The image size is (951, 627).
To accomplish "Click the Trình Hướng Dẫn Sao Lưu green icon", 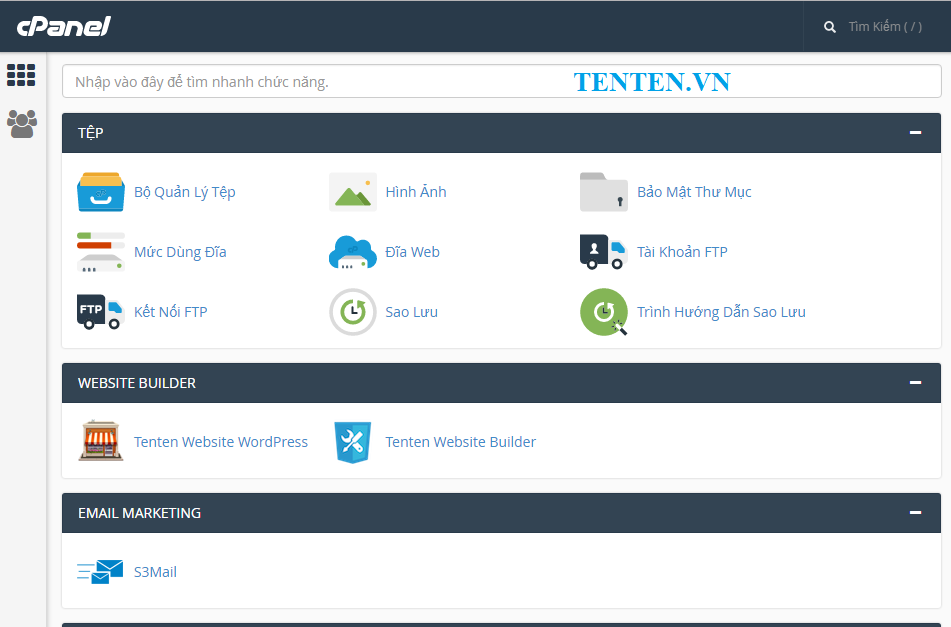I will tap(603, 312).
